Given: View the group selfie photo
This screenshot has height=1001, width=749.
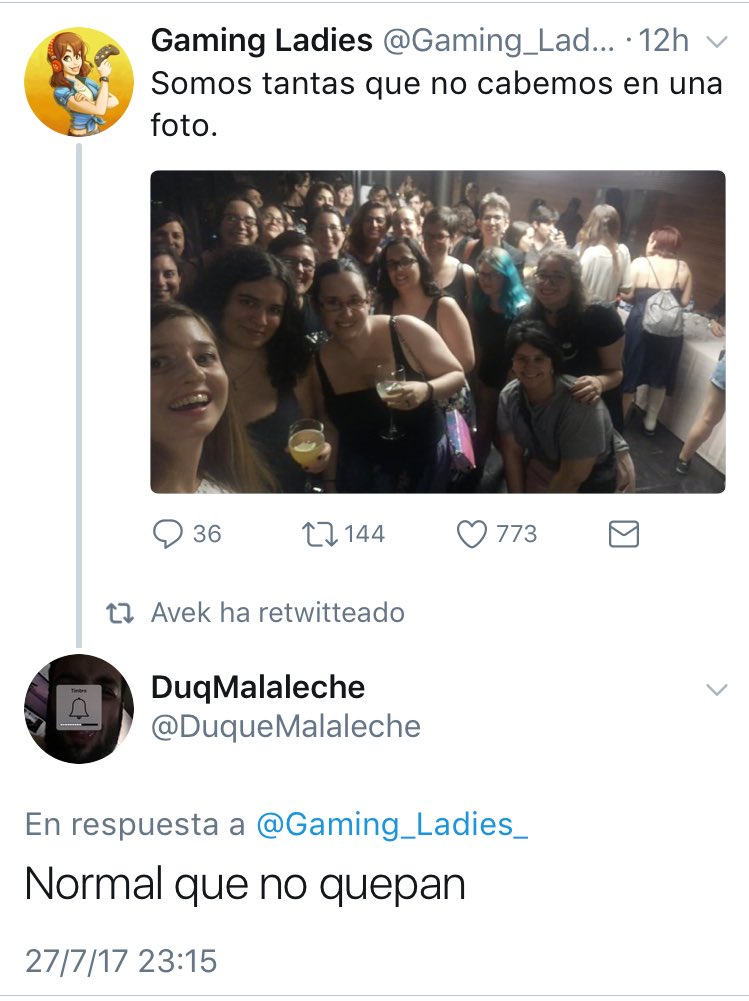Looking at the screenshot, I should pos(438,331).
